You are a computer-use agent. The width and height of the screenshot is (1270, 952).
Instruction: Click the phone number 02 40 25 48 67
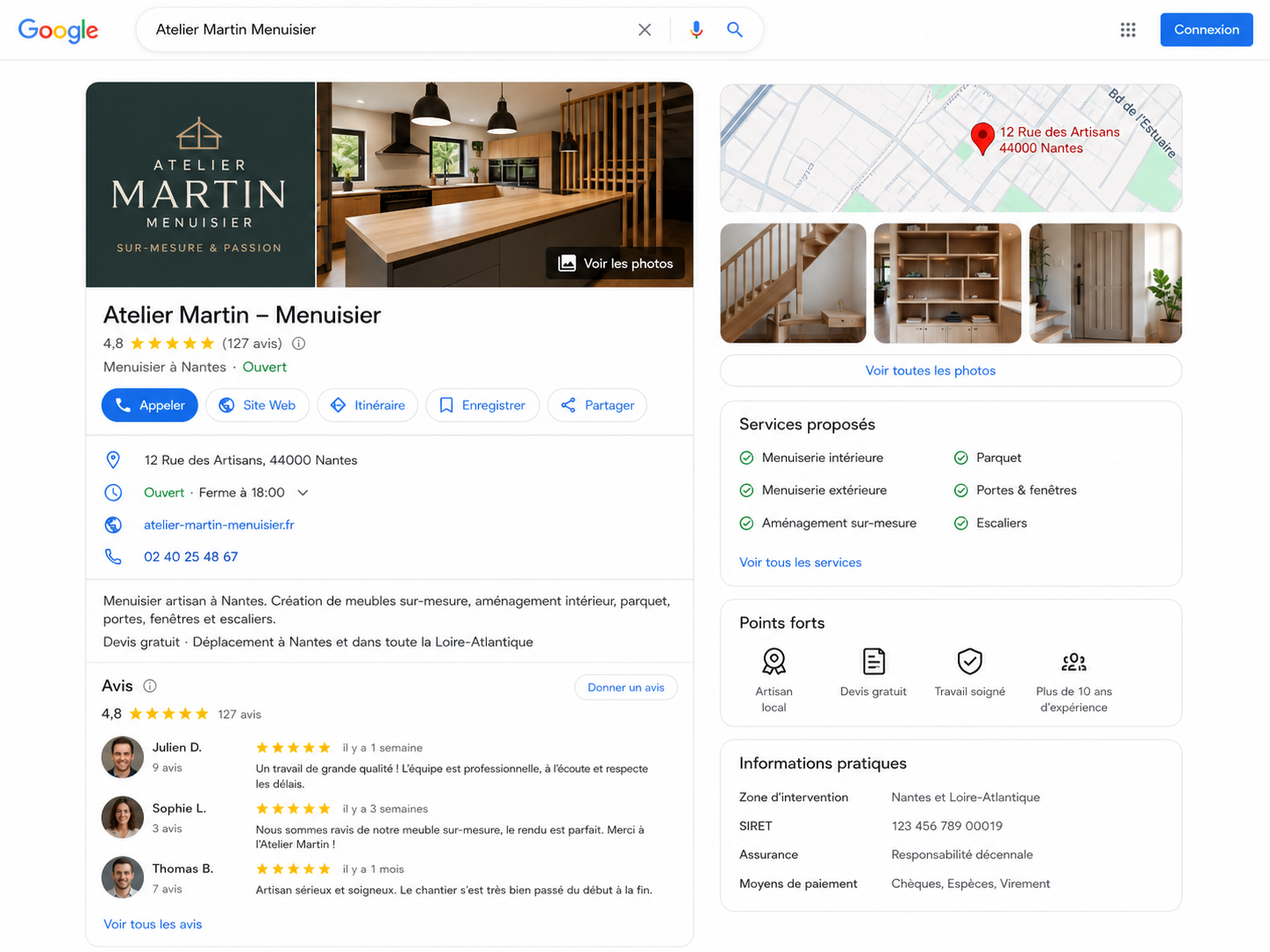point(191,557)
